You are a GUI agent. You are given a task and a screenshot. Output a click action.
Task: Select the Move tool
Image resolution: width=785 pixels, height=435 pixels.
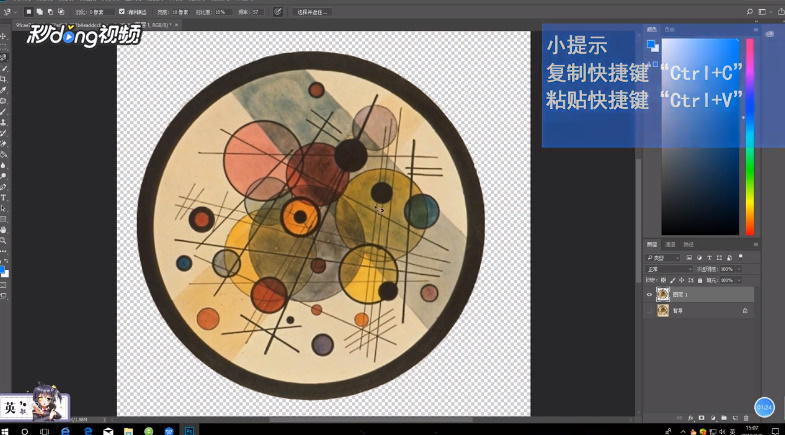point(3,36)
